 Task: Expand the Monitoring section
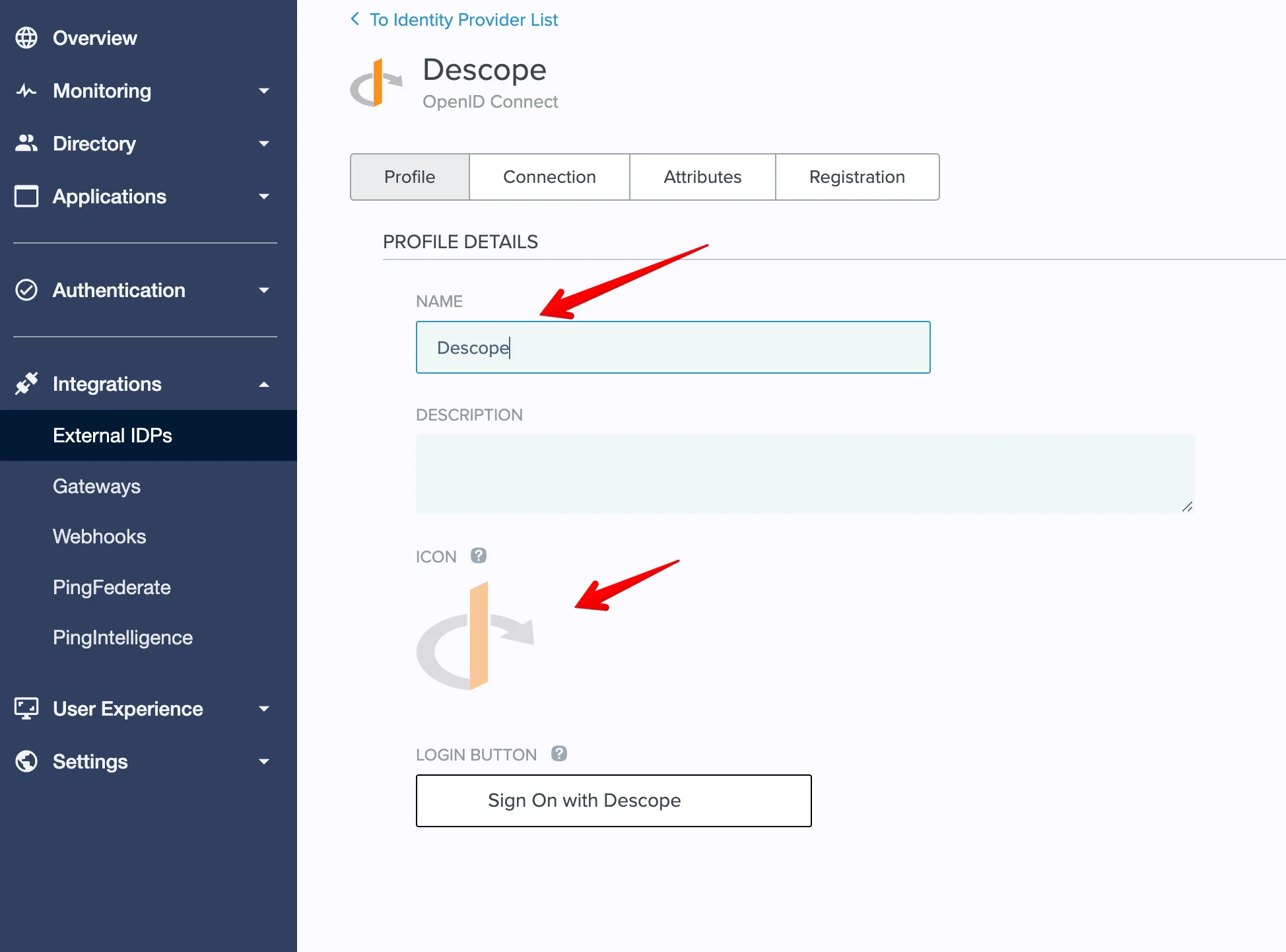coord(264,91)
